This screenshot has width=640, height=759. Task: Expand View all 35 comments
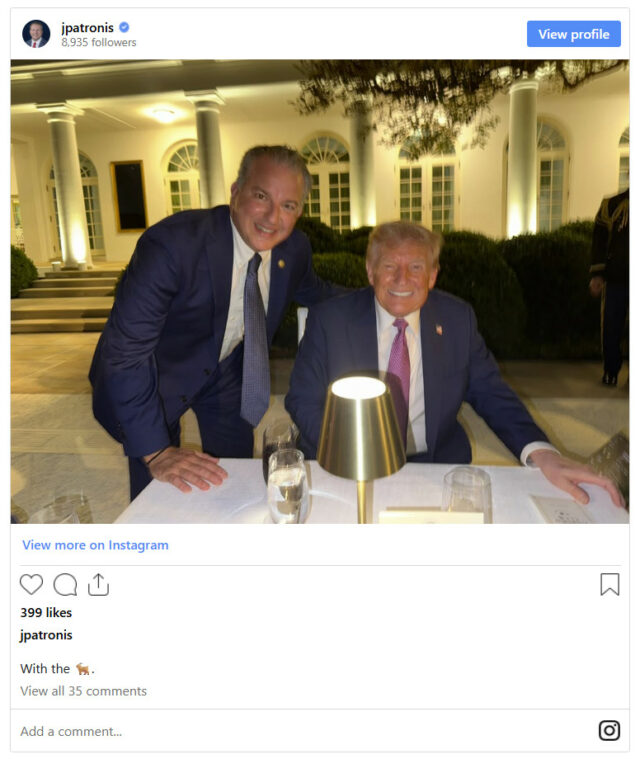[x=83, y=691]
